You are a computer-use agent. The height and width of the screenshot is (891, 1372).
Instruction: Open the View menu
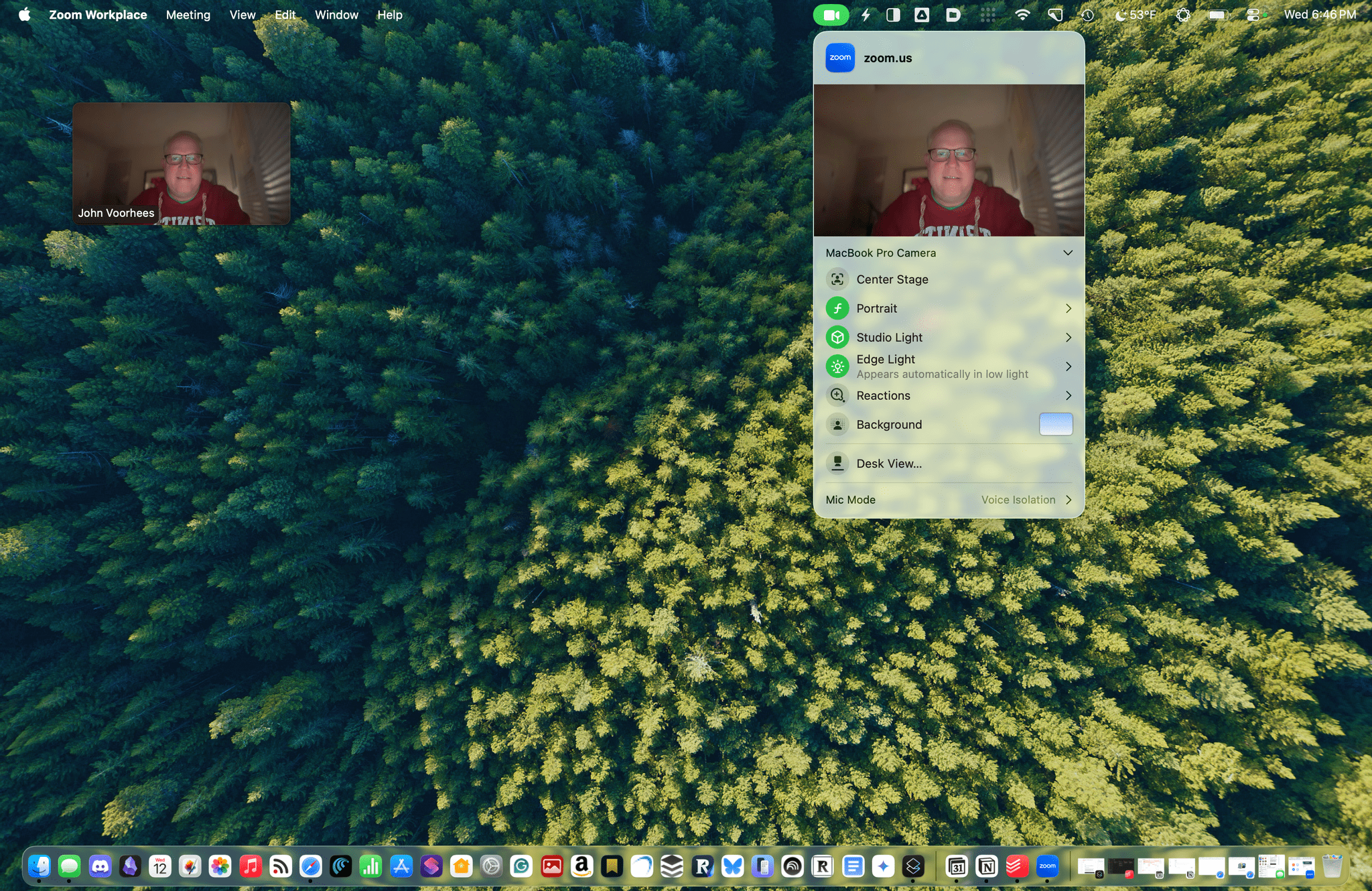242,15
